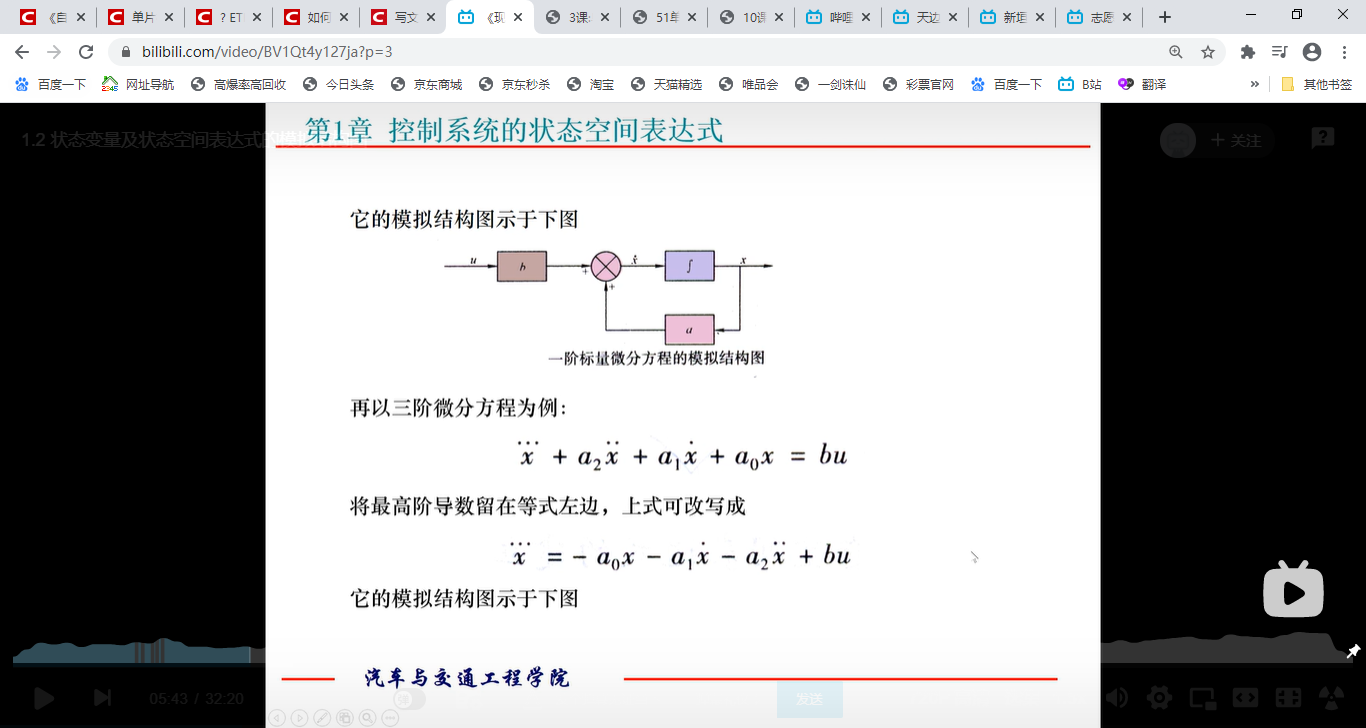Open the 京东秒杀 bookmark
1366x728 pixels.
point(515,84)
